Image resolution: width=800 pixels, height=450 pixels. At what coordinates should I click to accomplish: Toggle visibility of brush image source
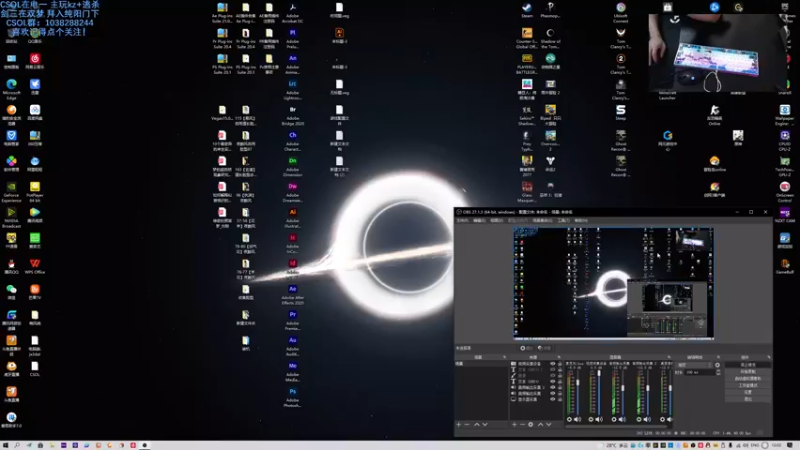tap(553, 375)
